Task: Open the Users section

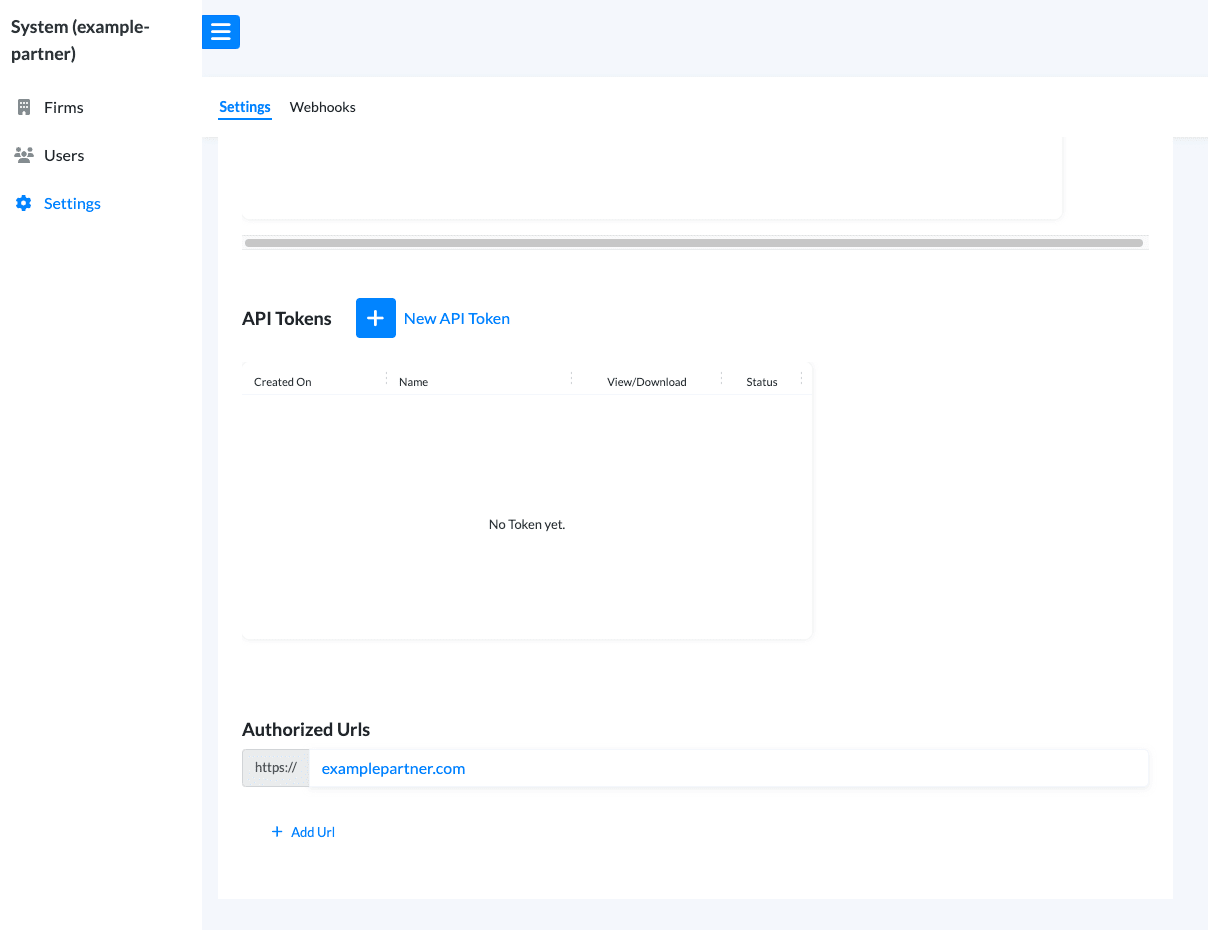Action: [x=64, y=155]
